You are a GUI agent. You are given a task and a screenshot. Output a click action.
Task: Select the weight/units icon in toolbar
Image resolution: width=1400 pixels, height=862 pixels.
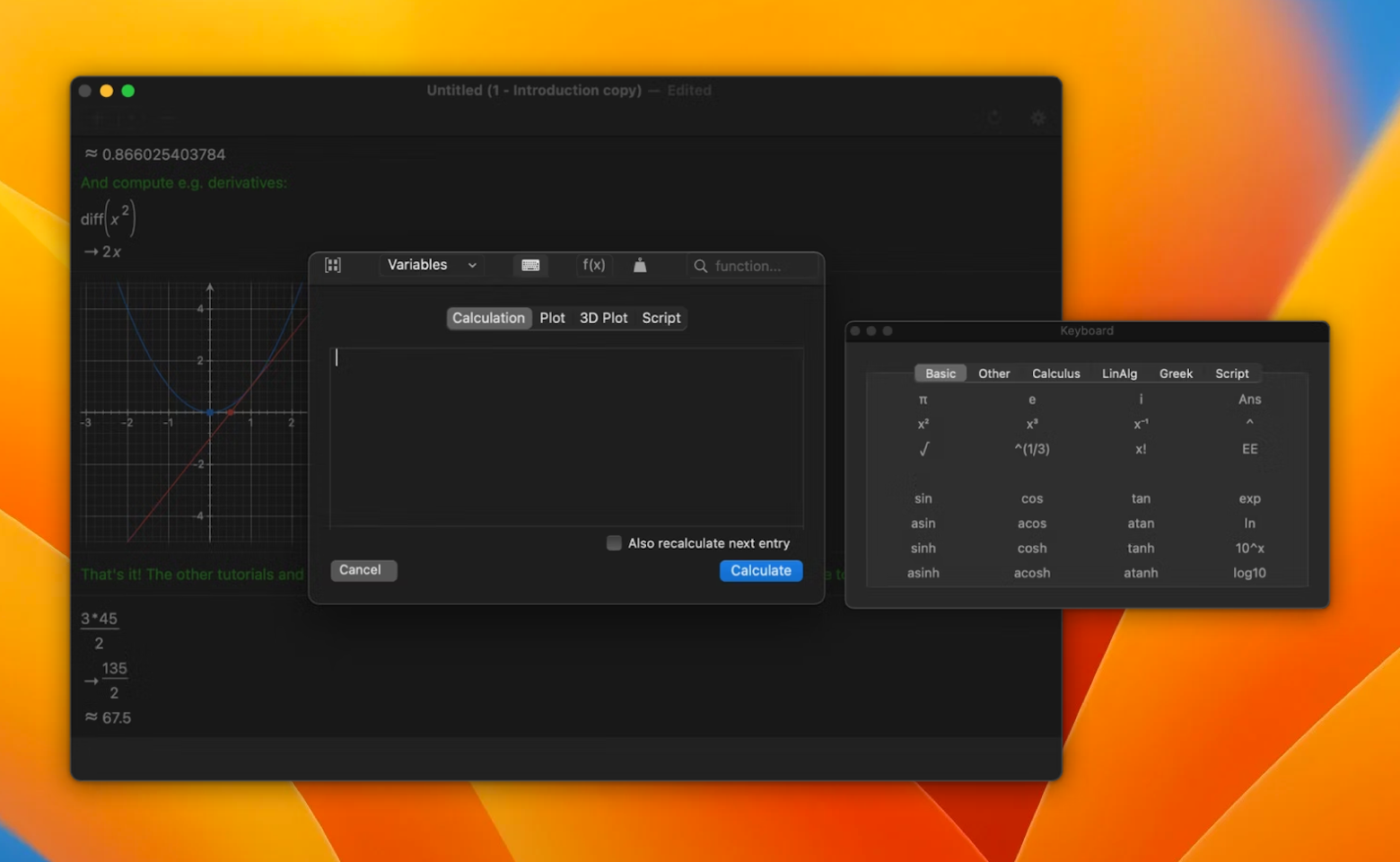[639, 265]
